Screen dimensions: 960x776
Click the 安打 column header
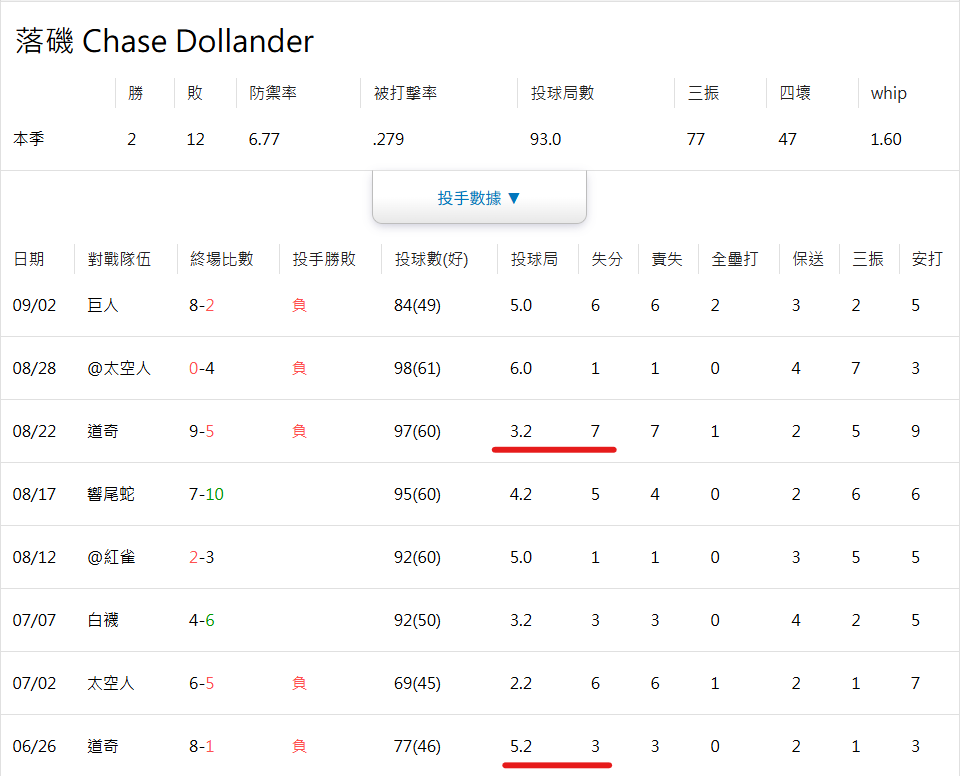point(927,259)
